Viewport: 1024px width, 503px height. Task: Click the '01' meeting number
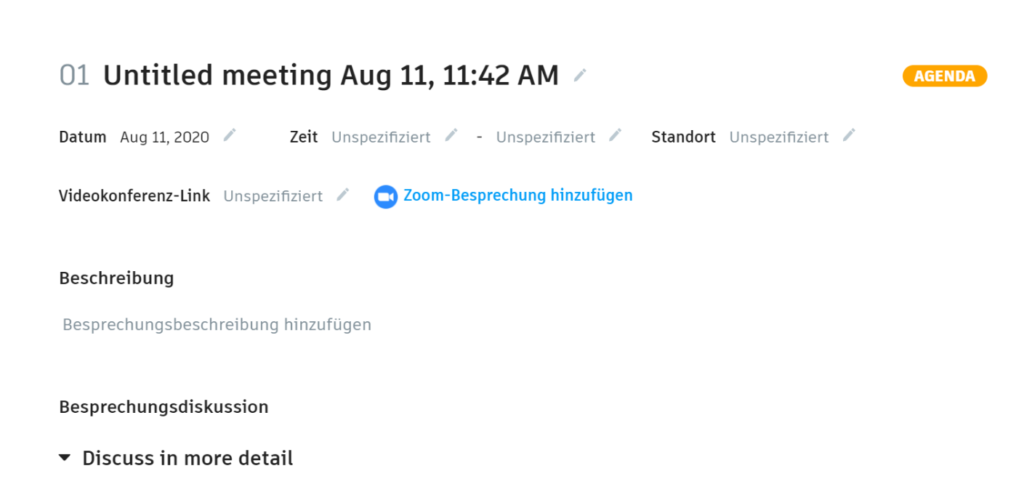click(x=75, y=75)
